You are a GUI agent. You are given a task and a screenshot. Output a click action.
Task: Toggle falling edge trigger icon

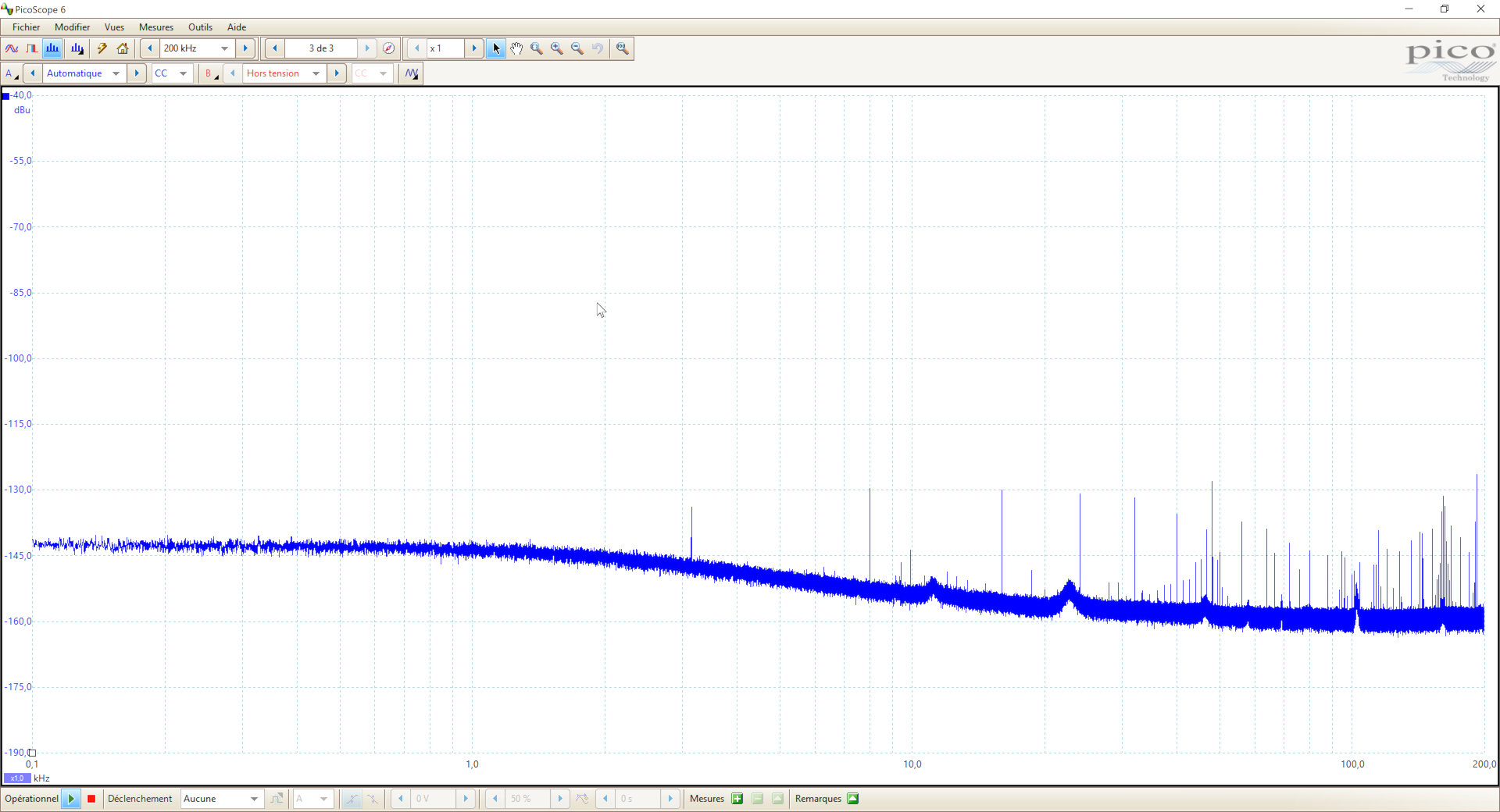pyautogui.click(x=373, y=799)
